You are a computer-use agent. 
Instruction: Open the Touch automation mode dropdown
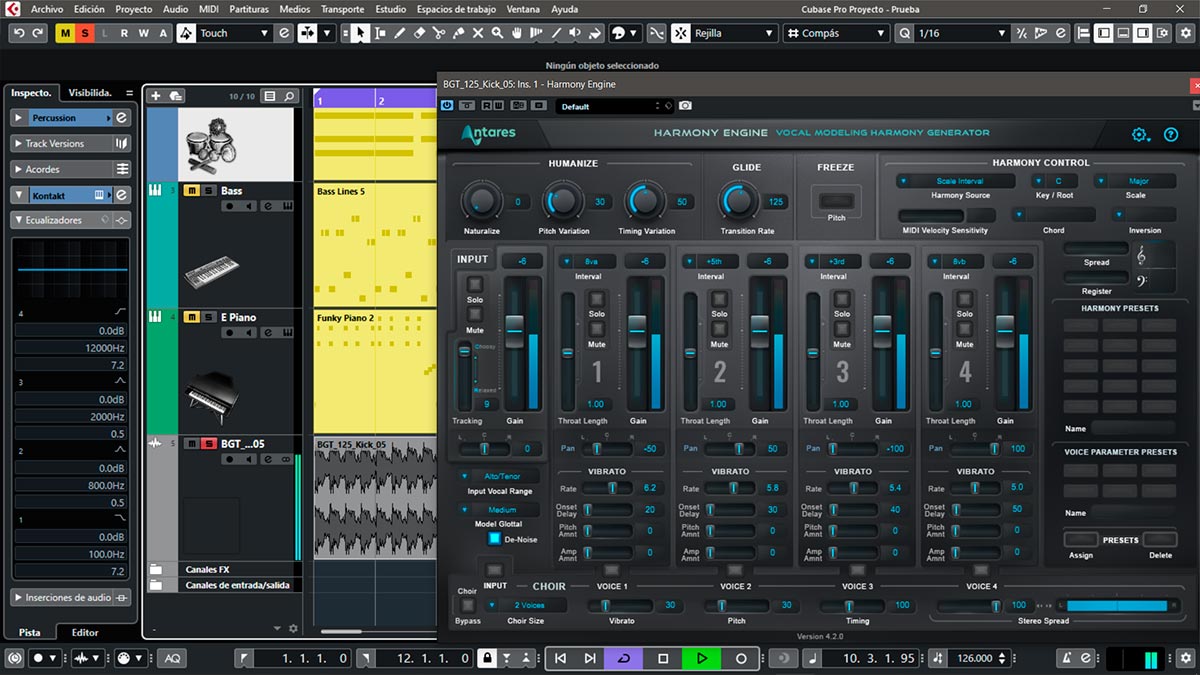236,33
